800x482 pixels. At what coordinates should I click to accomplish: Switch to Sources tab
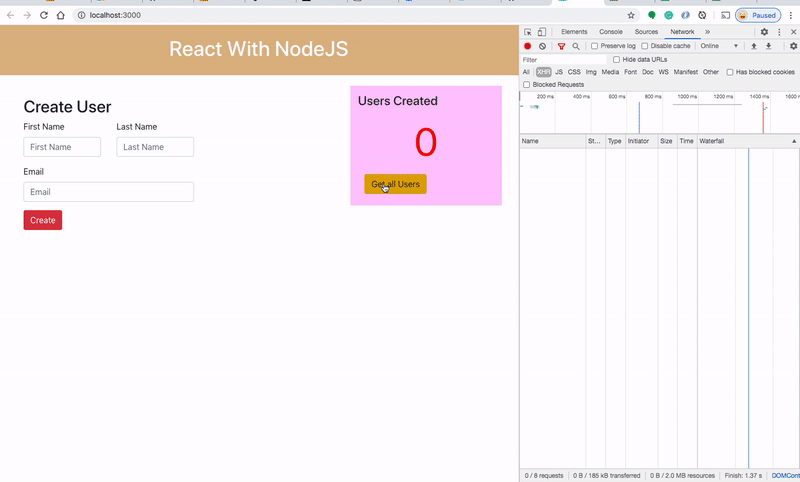(x=646, y=32)
